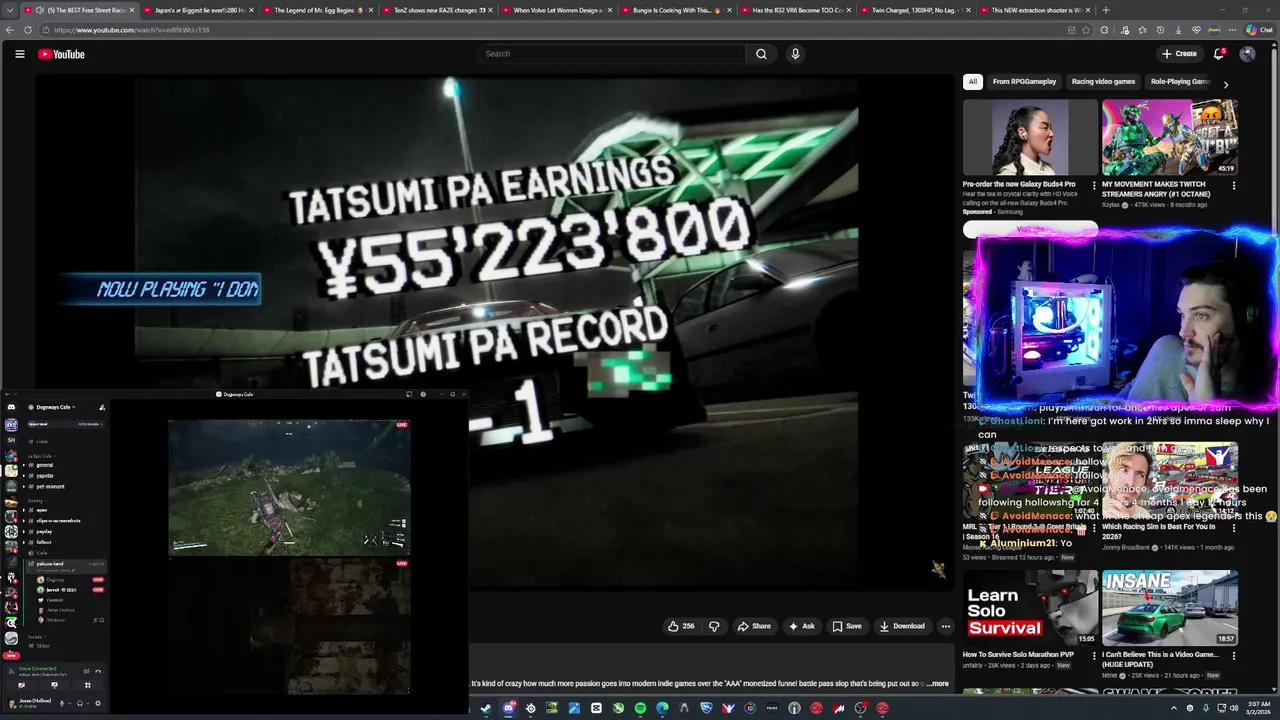
Task: Click the YouTube search magnifier button
Action: point(761,54)
